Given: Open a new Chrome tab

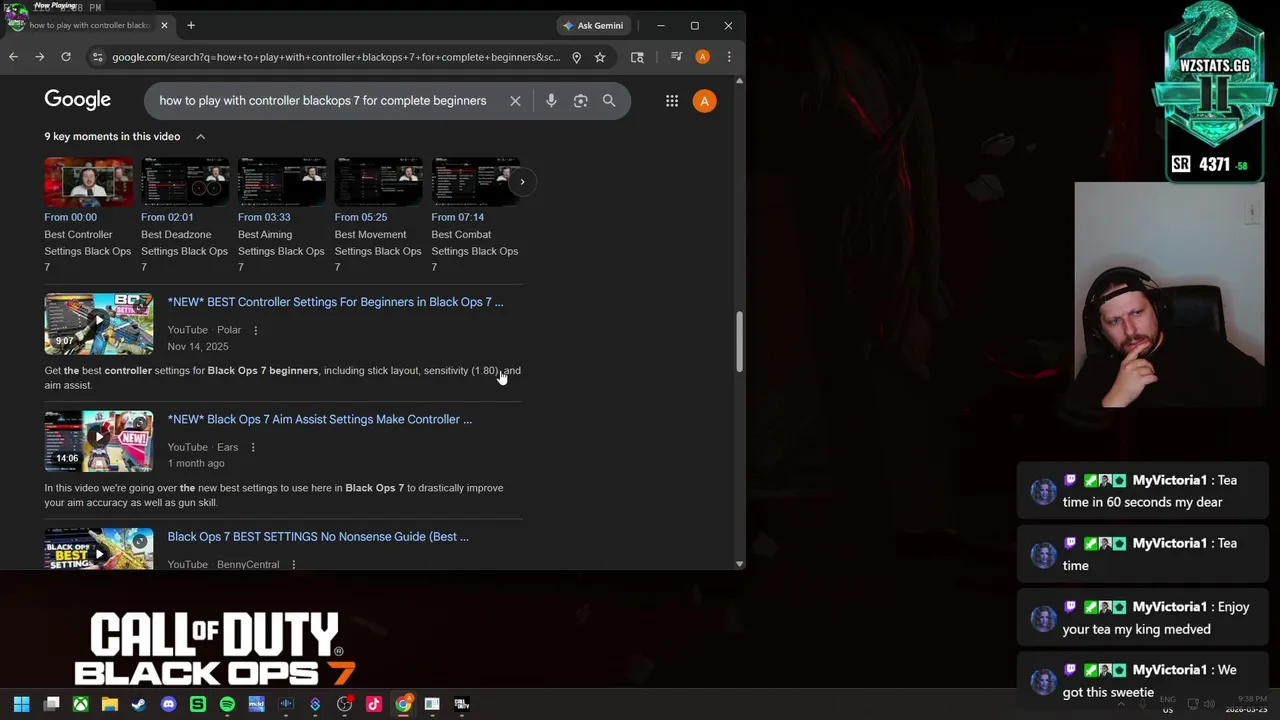Looking at the screenshot, I should point(191,25).
